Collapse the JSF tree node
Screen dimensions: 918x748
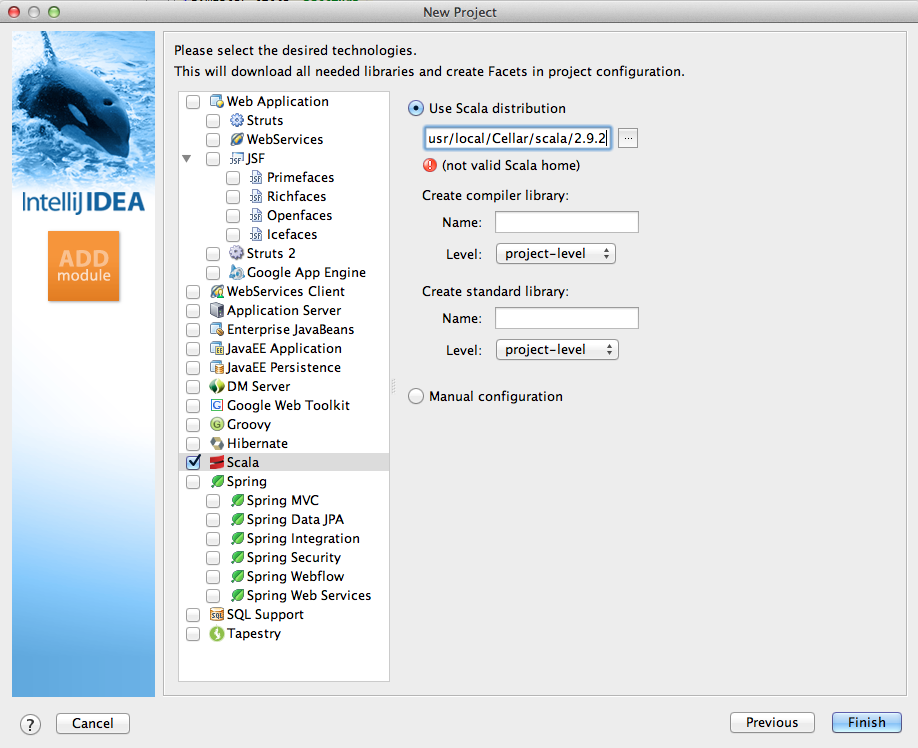tap(187, 159)
